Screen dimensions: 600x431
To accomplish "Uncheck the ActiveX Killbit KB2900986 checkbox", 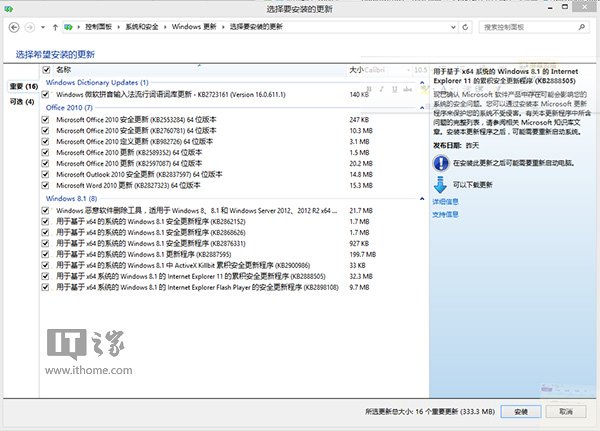I will click(x=45, y=265).
